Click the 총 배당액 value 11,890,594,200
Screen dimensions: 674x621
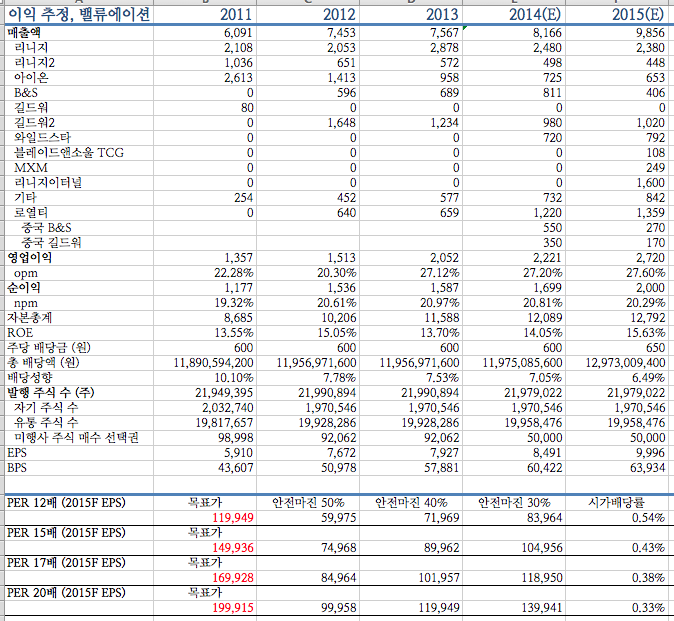point(214,363)
